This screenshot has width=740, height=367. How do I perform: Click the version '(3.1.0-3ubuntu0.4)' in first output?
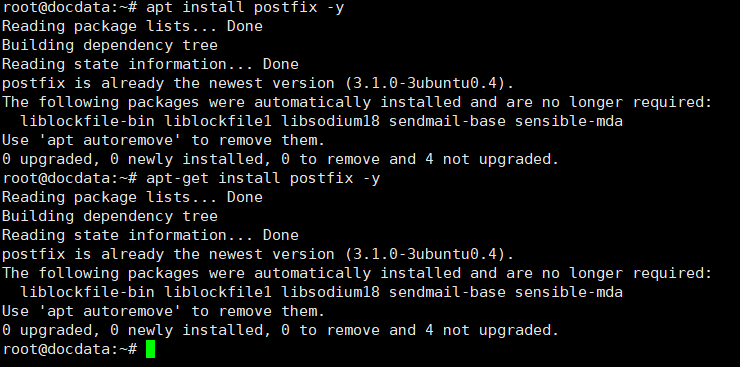[x=429, y=83]
